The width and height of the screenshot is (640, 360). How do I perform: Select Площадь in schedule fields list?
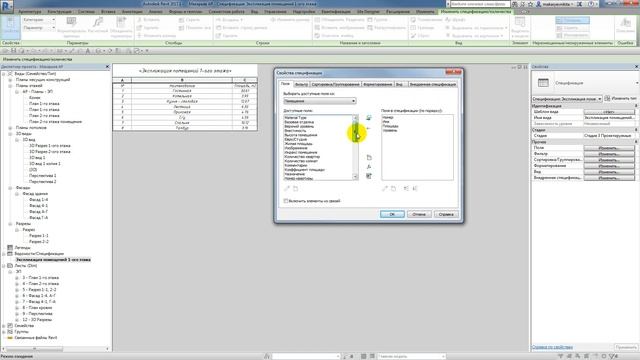(x=391, y=126)
